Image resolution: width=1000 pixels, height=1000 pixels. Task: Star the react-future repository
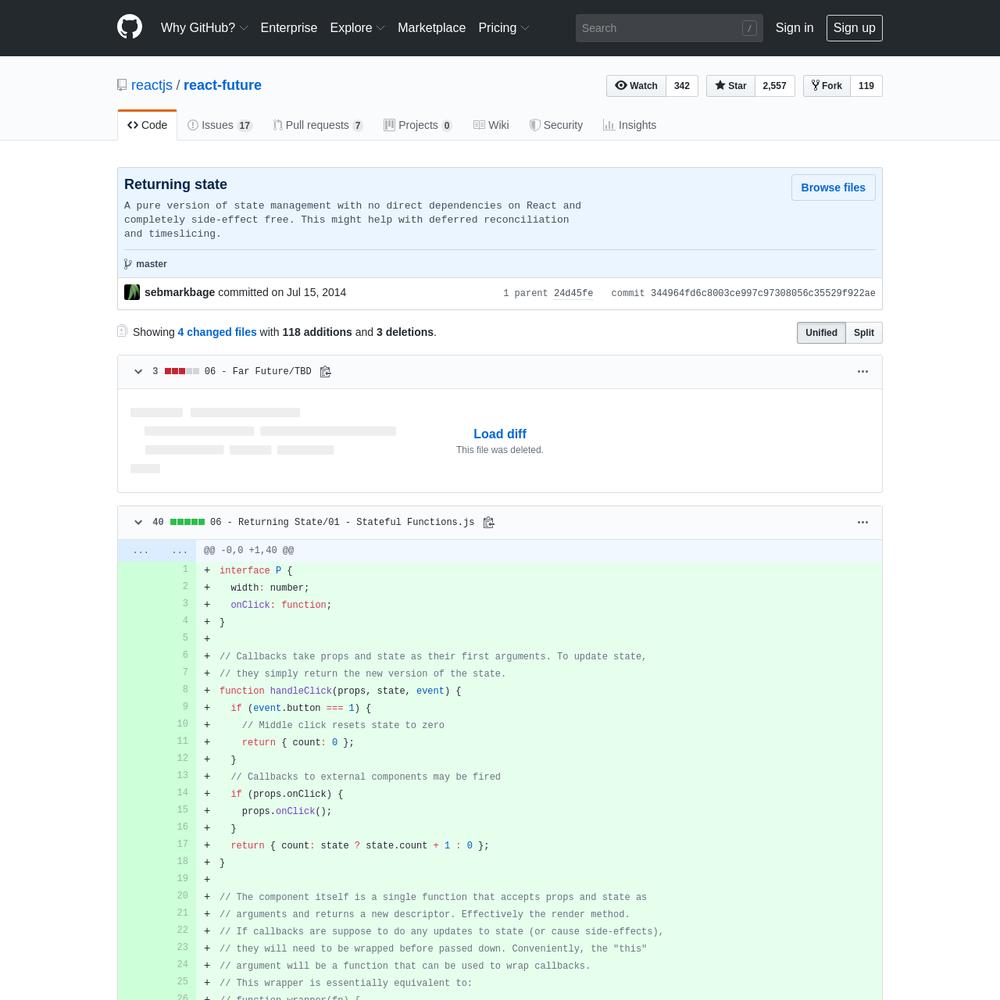coord(730,85)
